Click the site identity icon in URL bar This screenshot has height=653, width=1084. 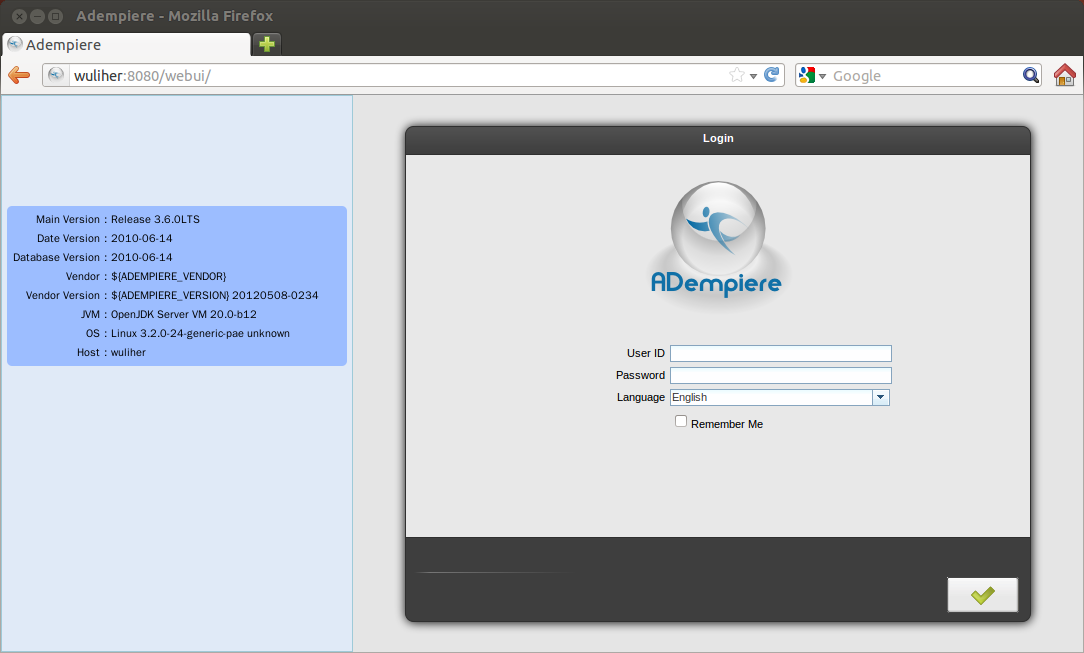[57, 75]
